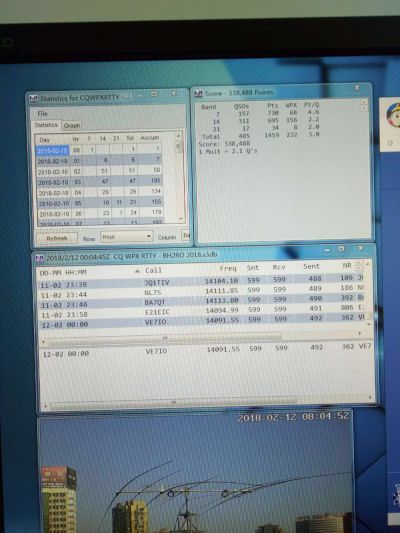Click the Accum value 105
Image resolution: width=400 pixels, height=533 pixels.
(x=156, y=180)
